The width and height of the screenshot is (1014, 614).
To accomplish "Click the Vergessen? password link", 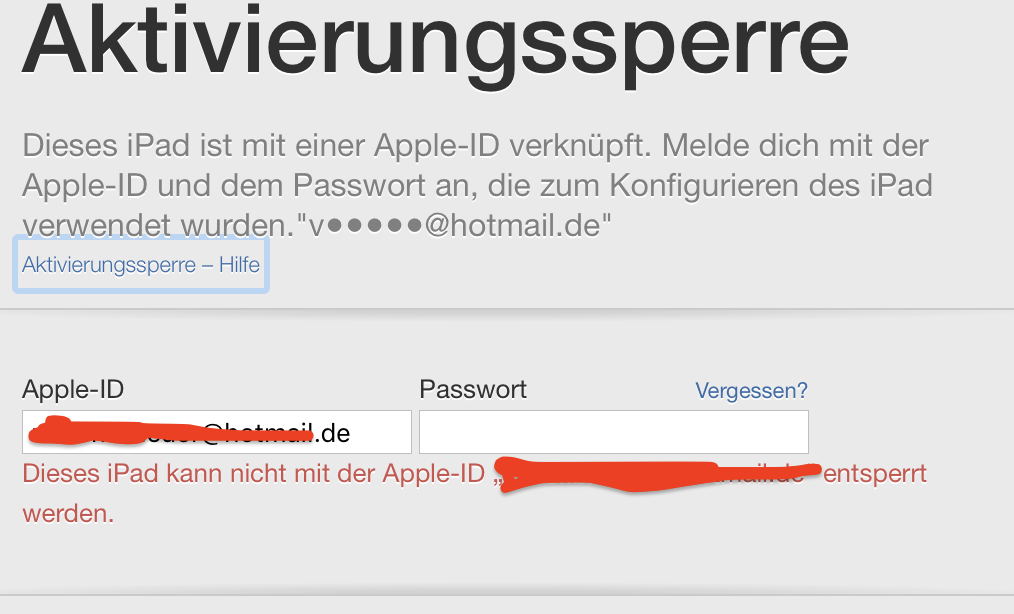I will point(751,390).
